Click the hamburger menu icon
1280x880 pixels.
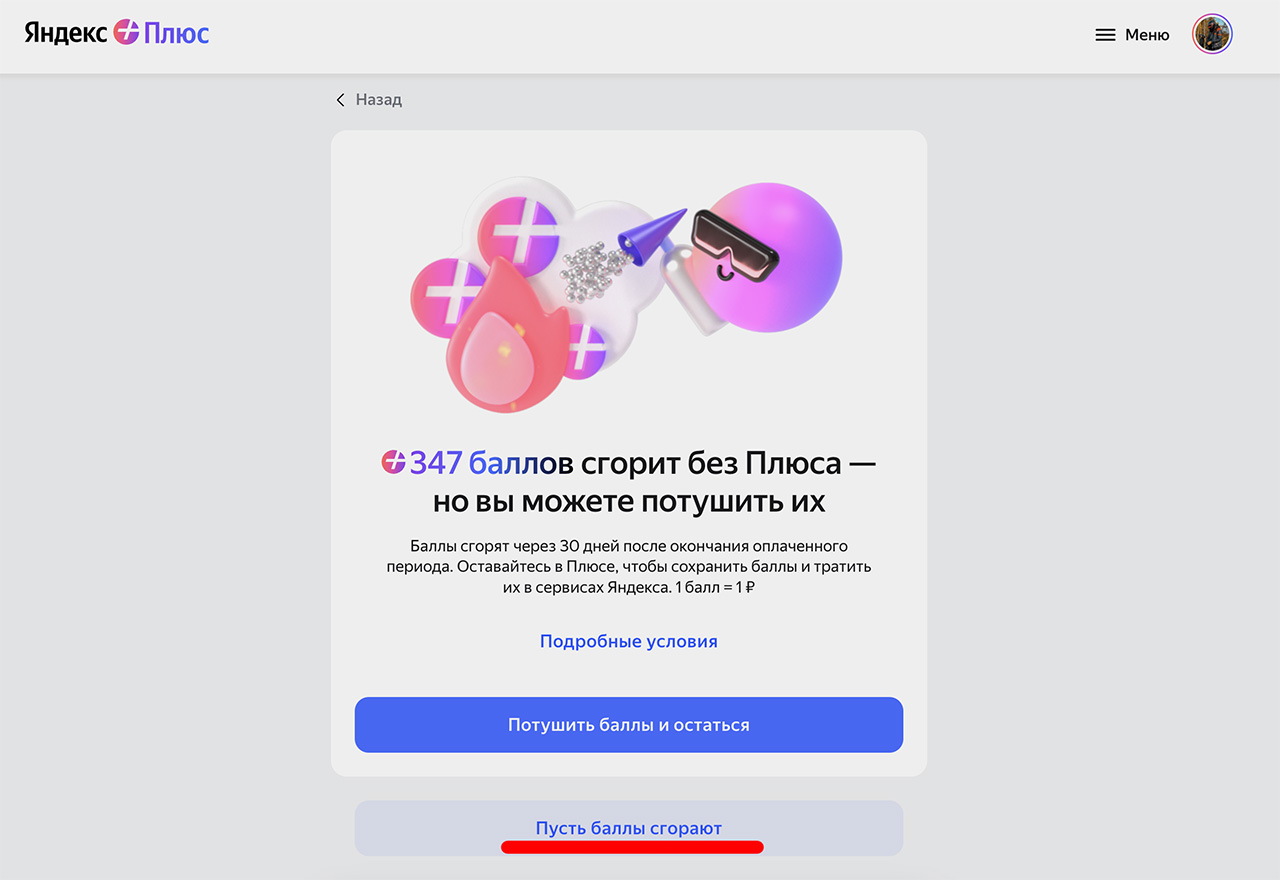[x=1105, y=35]
